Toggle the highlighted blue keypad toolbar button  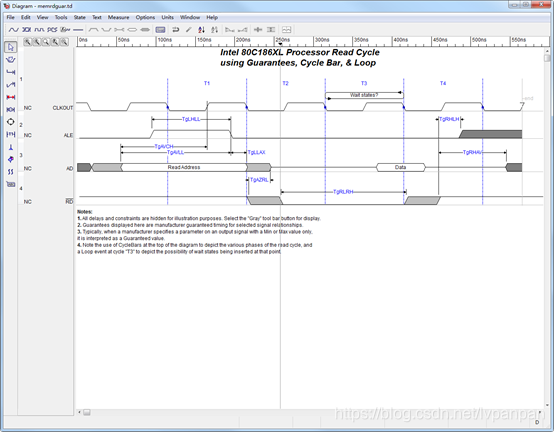coord(160,30)
